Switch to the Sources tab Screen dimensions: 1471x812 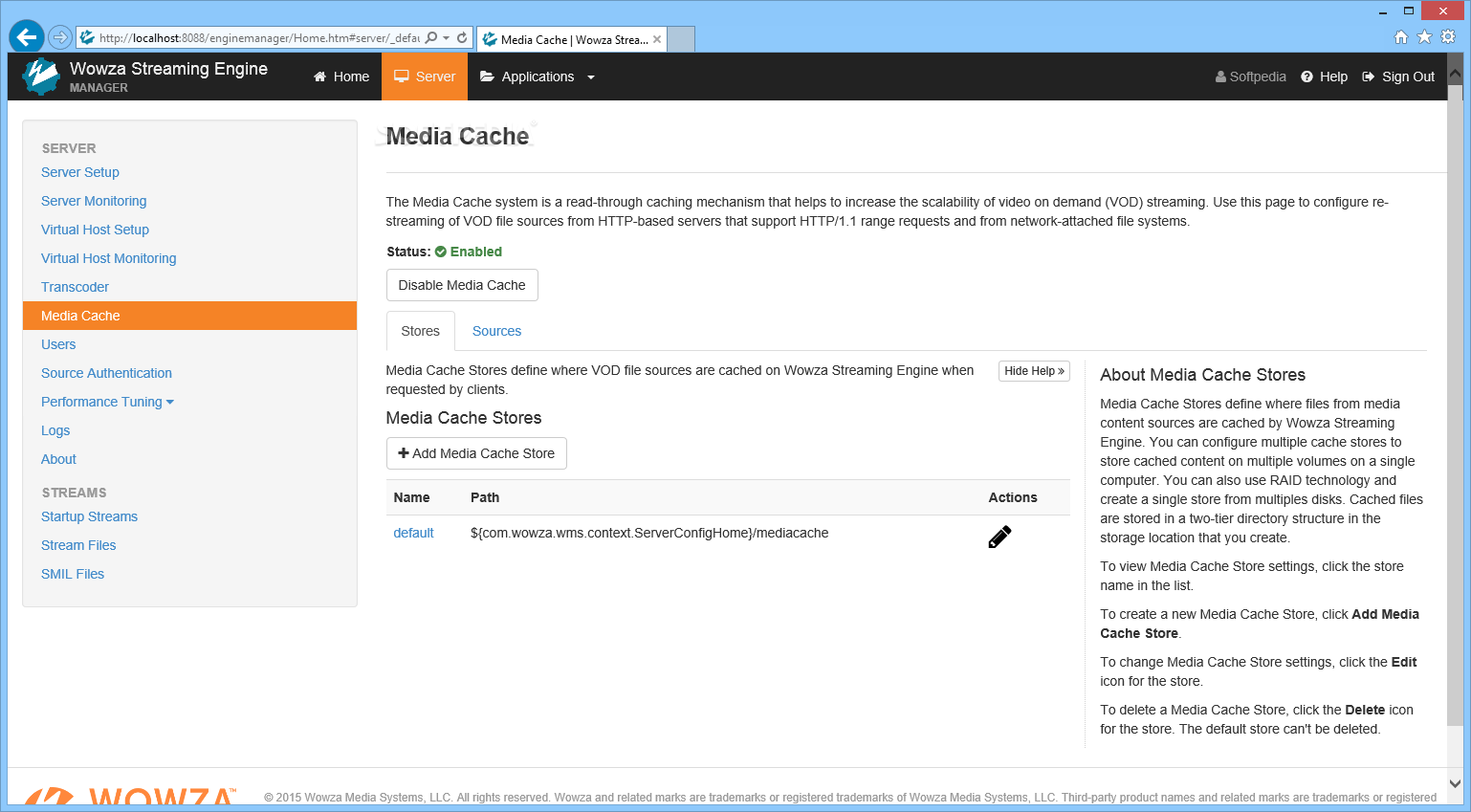pos(496,331)
